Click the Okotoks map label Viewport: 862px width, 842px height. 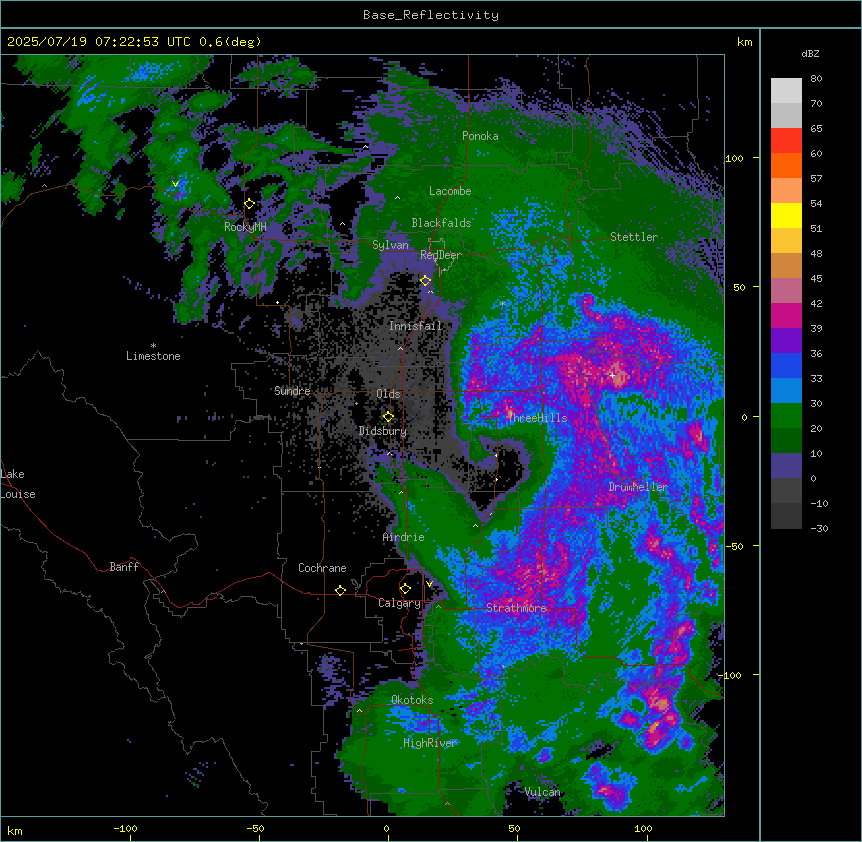point(412,700)
